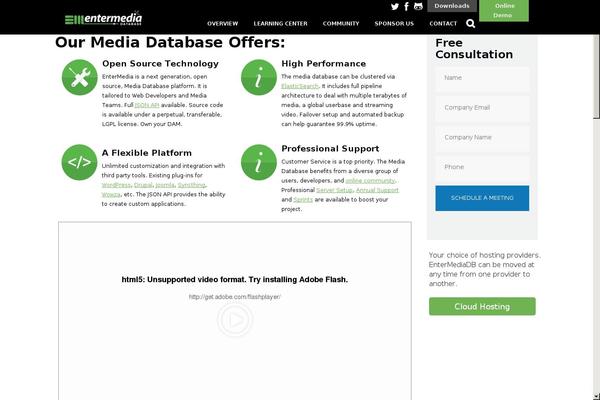Focus the Company Name input field

pos(482,137)
